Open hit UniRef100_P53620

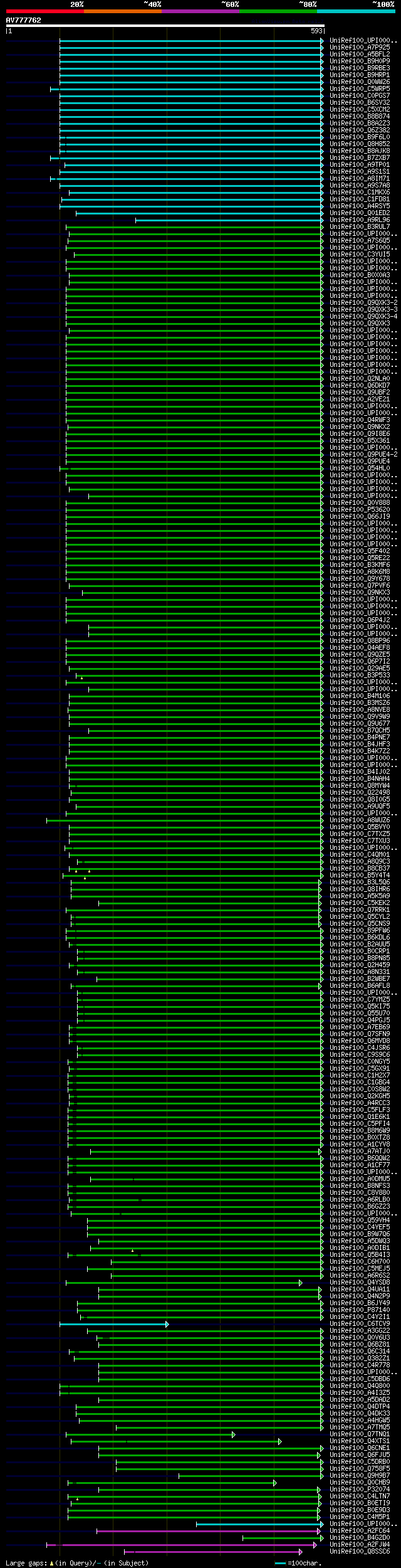pyautogui.click(x=360, y=509)
